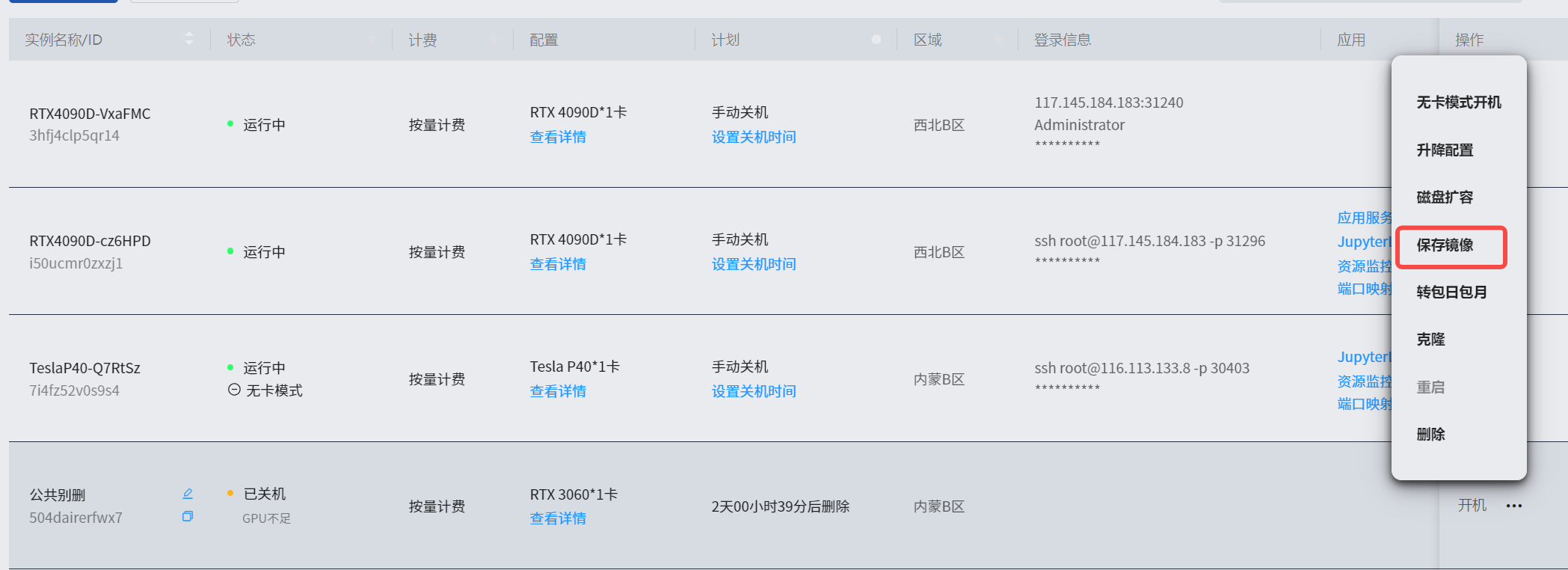Viewport: 1568px width, 570px height.
Task: Open the three-dots more menu beside 开机
Action: coord(1514,506)
